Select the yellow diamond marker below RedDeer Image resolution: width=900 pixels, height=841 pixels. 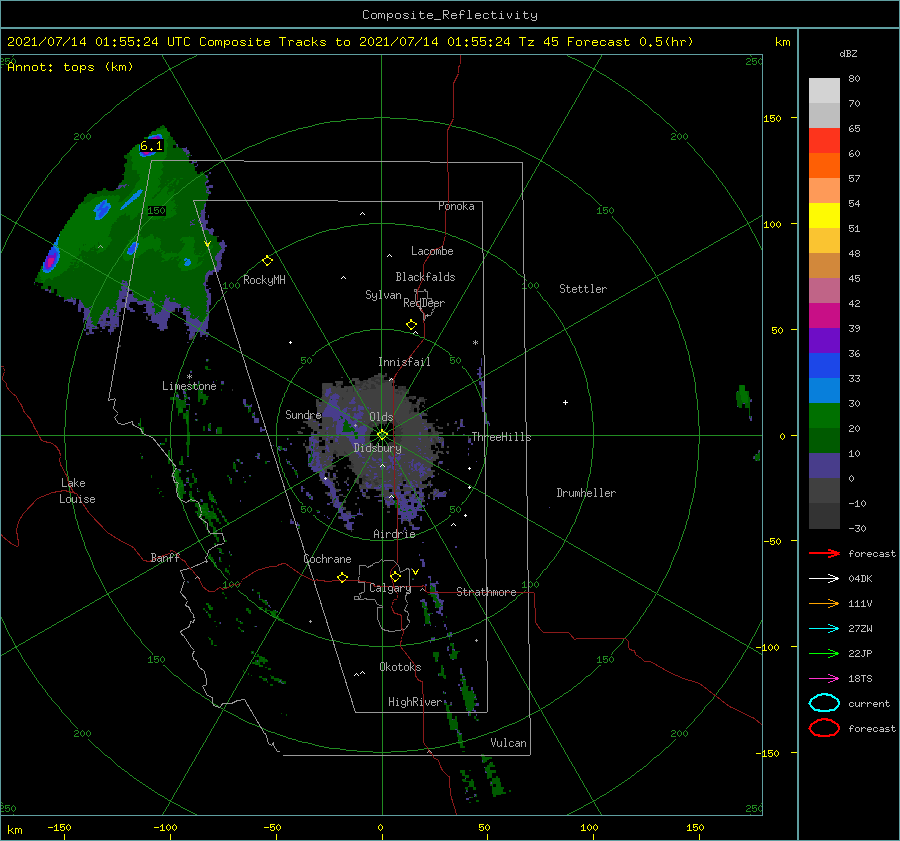click(411, 325)
